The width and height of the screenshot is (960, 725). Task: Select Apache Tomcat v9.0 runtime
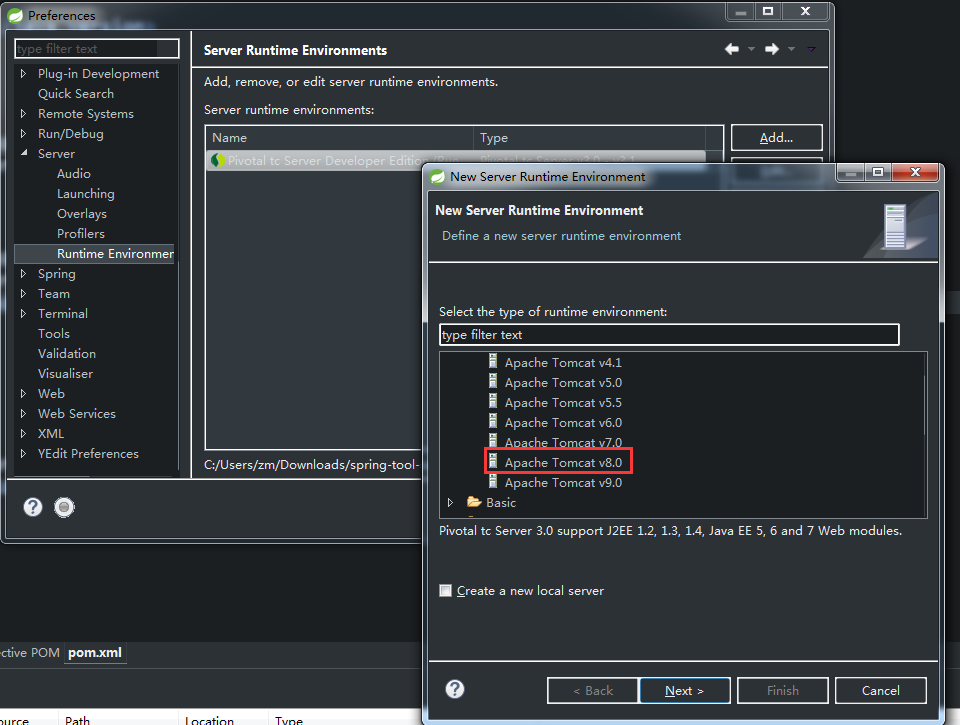click(x=563, y=483)
